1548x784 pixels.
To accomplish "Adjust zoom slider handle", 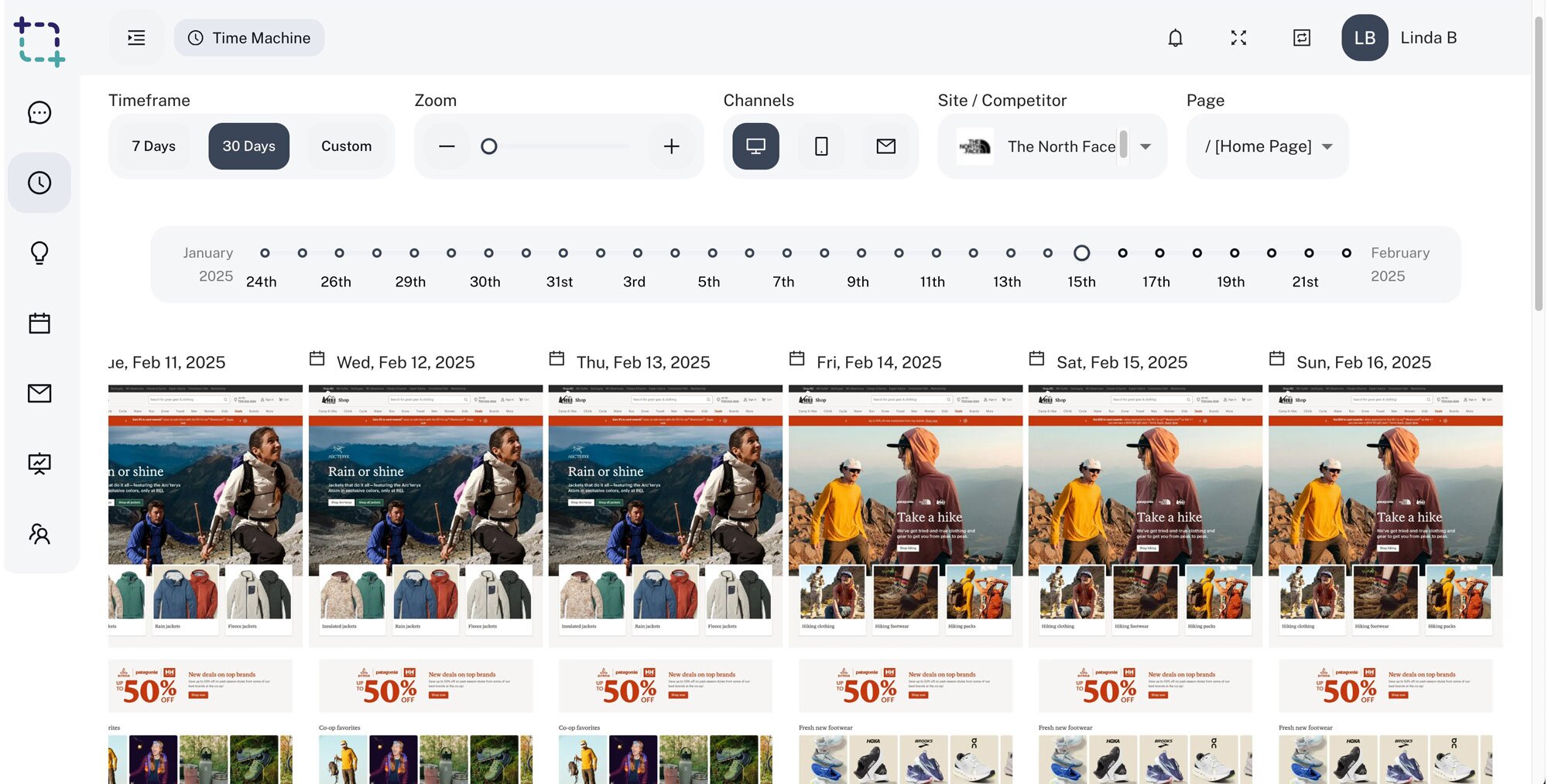I will click(x=488, y=146).
